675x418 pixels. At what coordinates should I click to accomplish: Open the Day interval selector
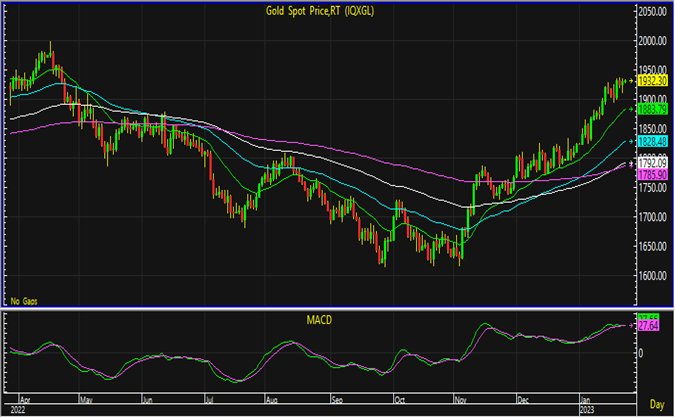655,406
